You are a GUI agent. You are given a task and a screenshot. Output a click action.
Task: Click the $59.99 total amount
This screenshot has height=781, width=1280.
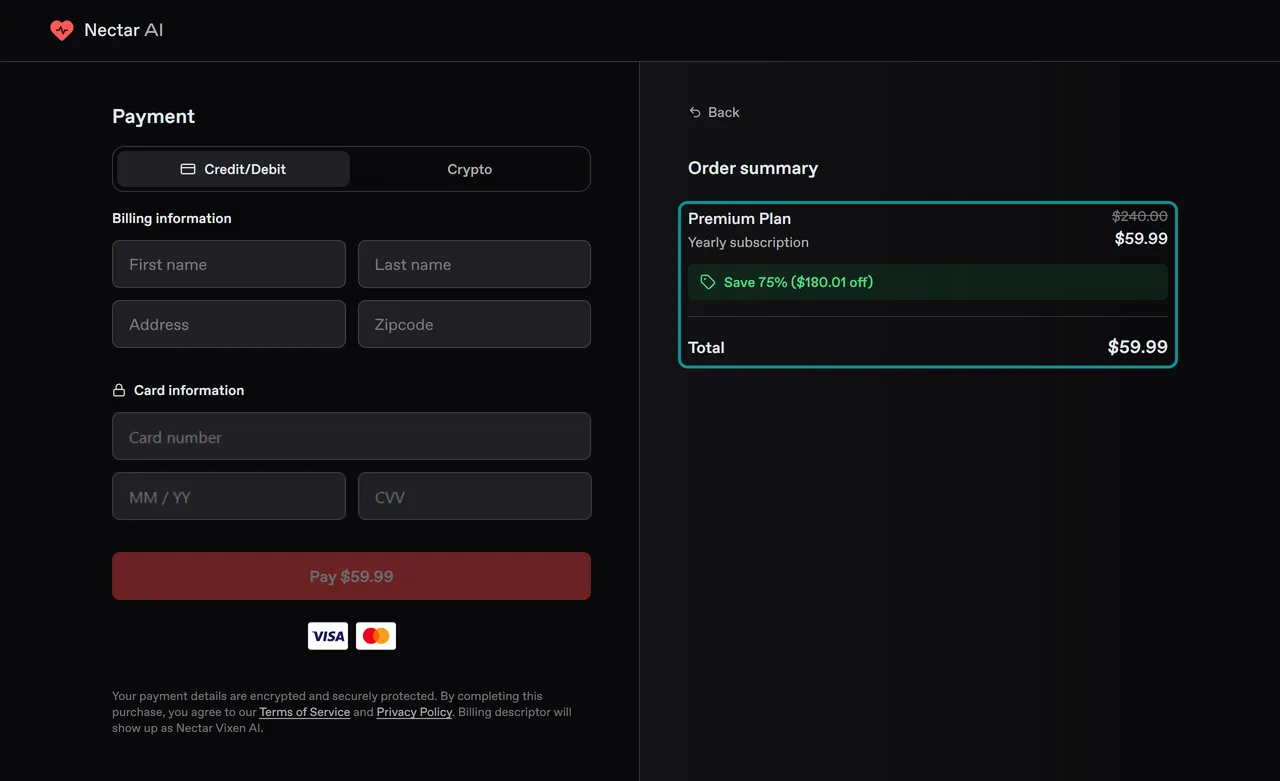click(x=1137, y=347)
